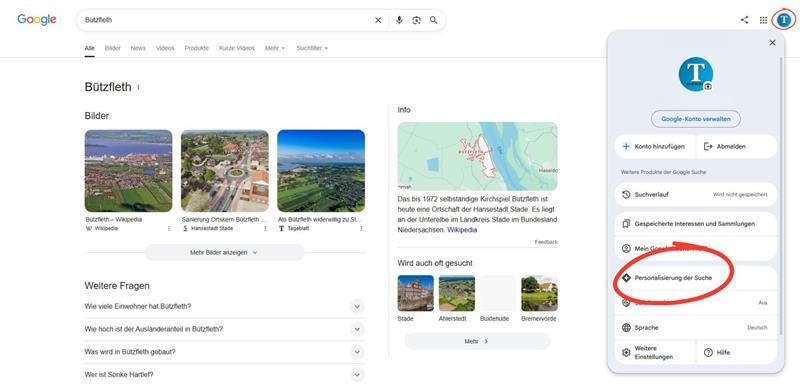This screenshot has height=386, width=800.
Task: Open the three-dot menu beside Bützfleth heading
Action: point(138,87)
